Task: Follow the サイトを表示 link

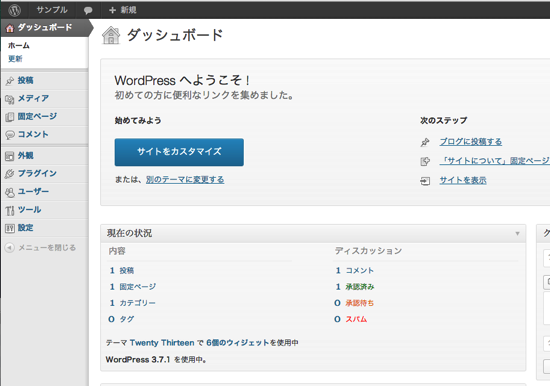Action: pos(463,180)
